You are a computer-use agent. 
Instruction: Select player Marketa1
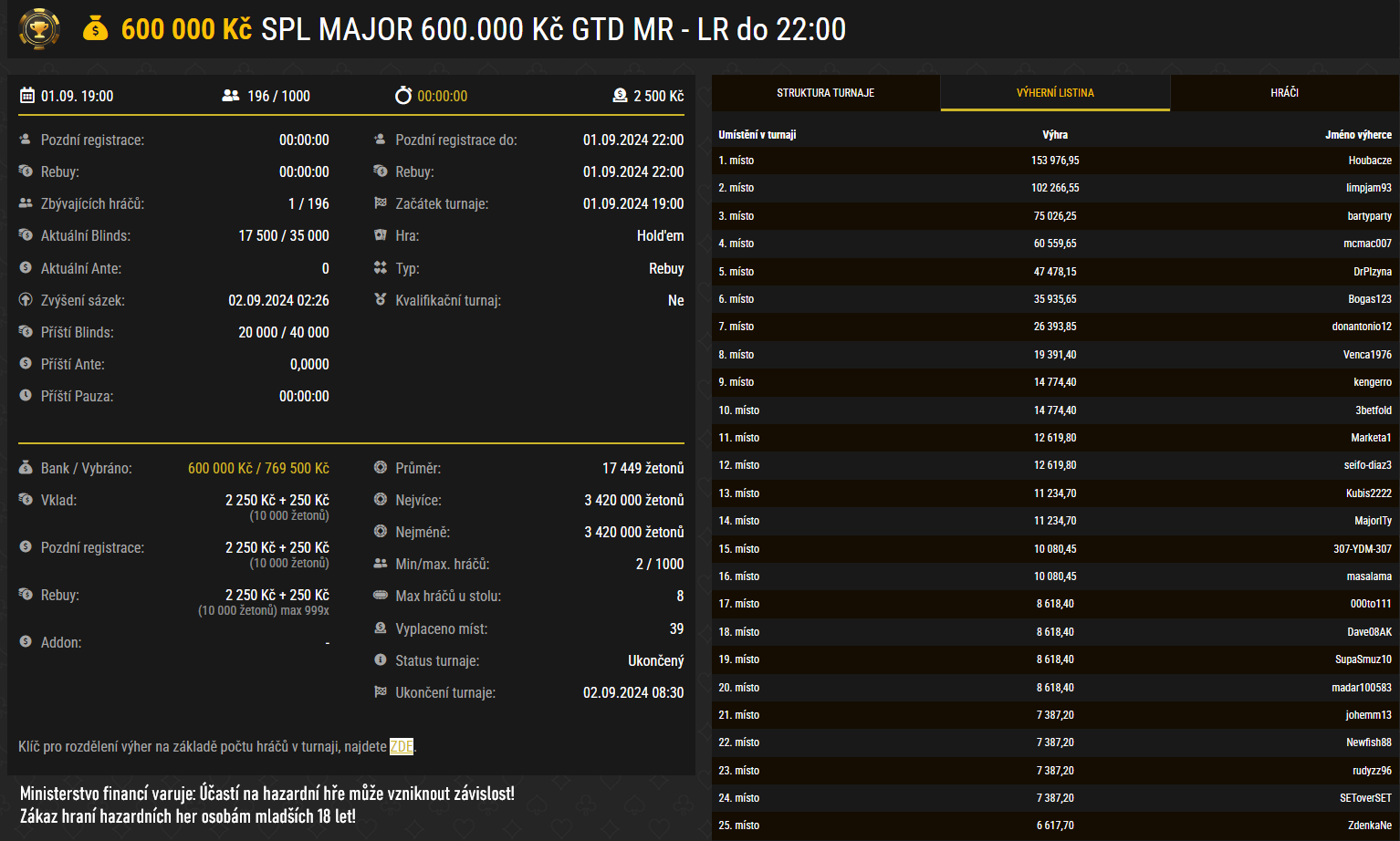[x=1371, y=438]
